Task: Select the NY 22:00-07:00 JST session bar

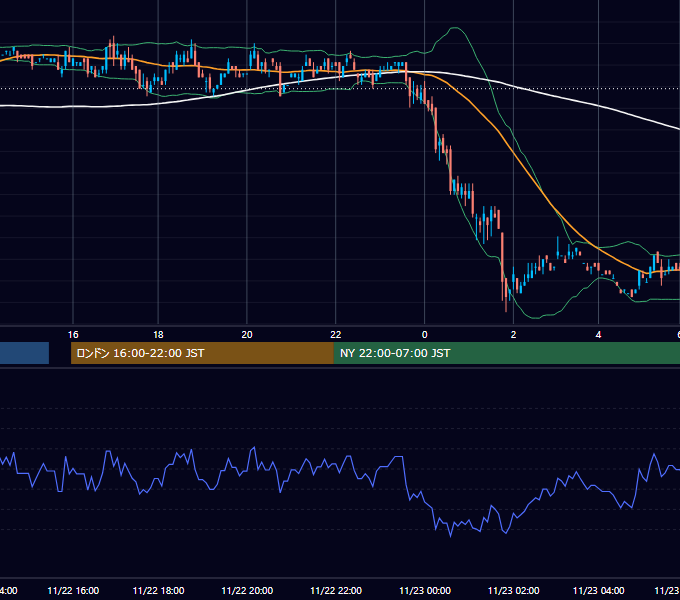Action: (507, 353)
